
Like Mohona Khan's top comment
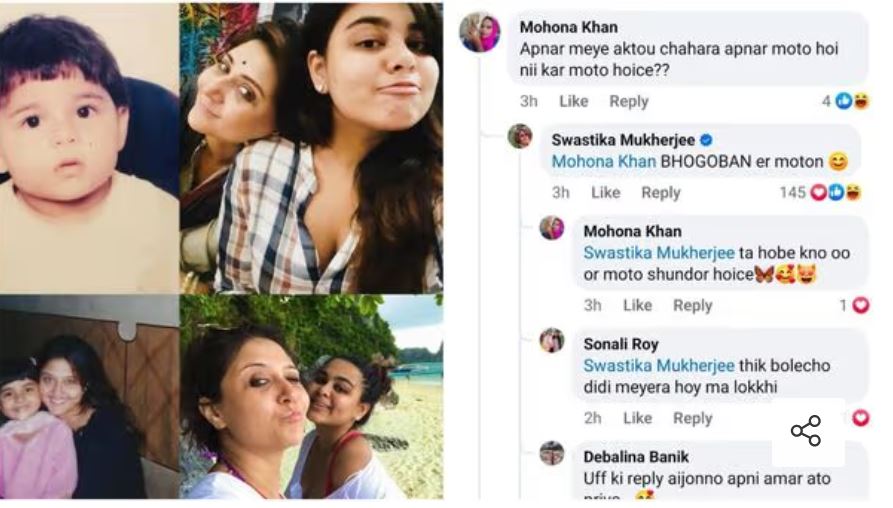pyautogui.click(x=574, y=101)
